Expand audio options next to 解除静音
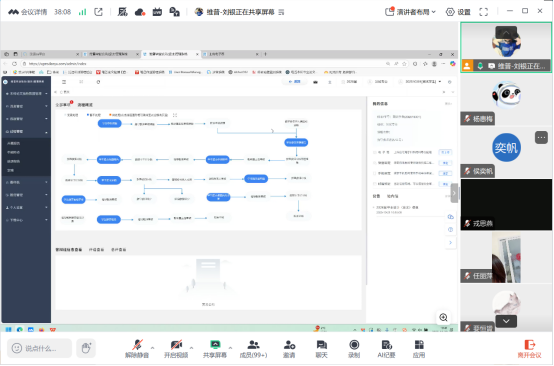Screen dimensions: 554x366 (x=153, y=348)
